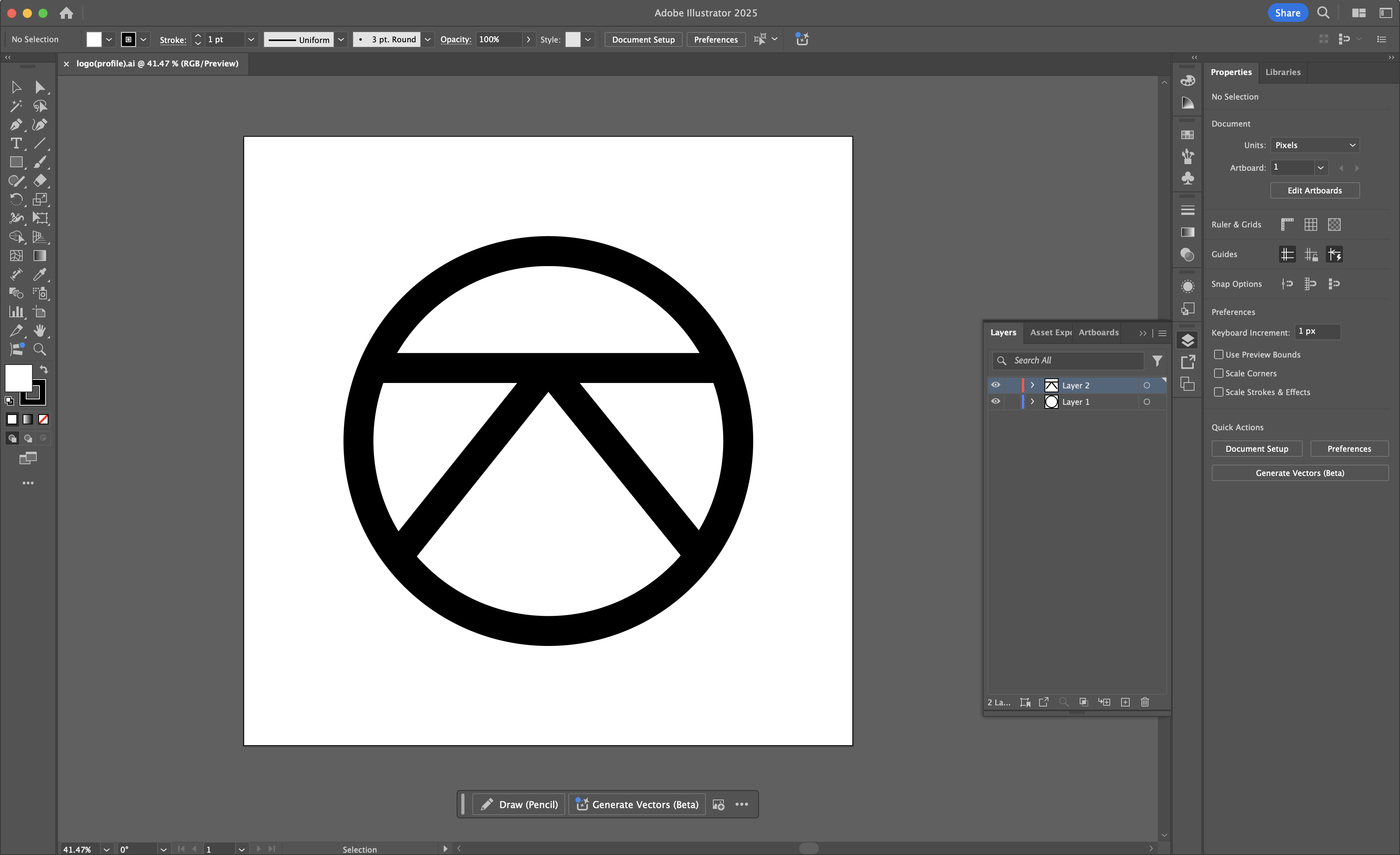Select the Line Segment tool
1400x855 pixels.
click(x=40, y=143)
